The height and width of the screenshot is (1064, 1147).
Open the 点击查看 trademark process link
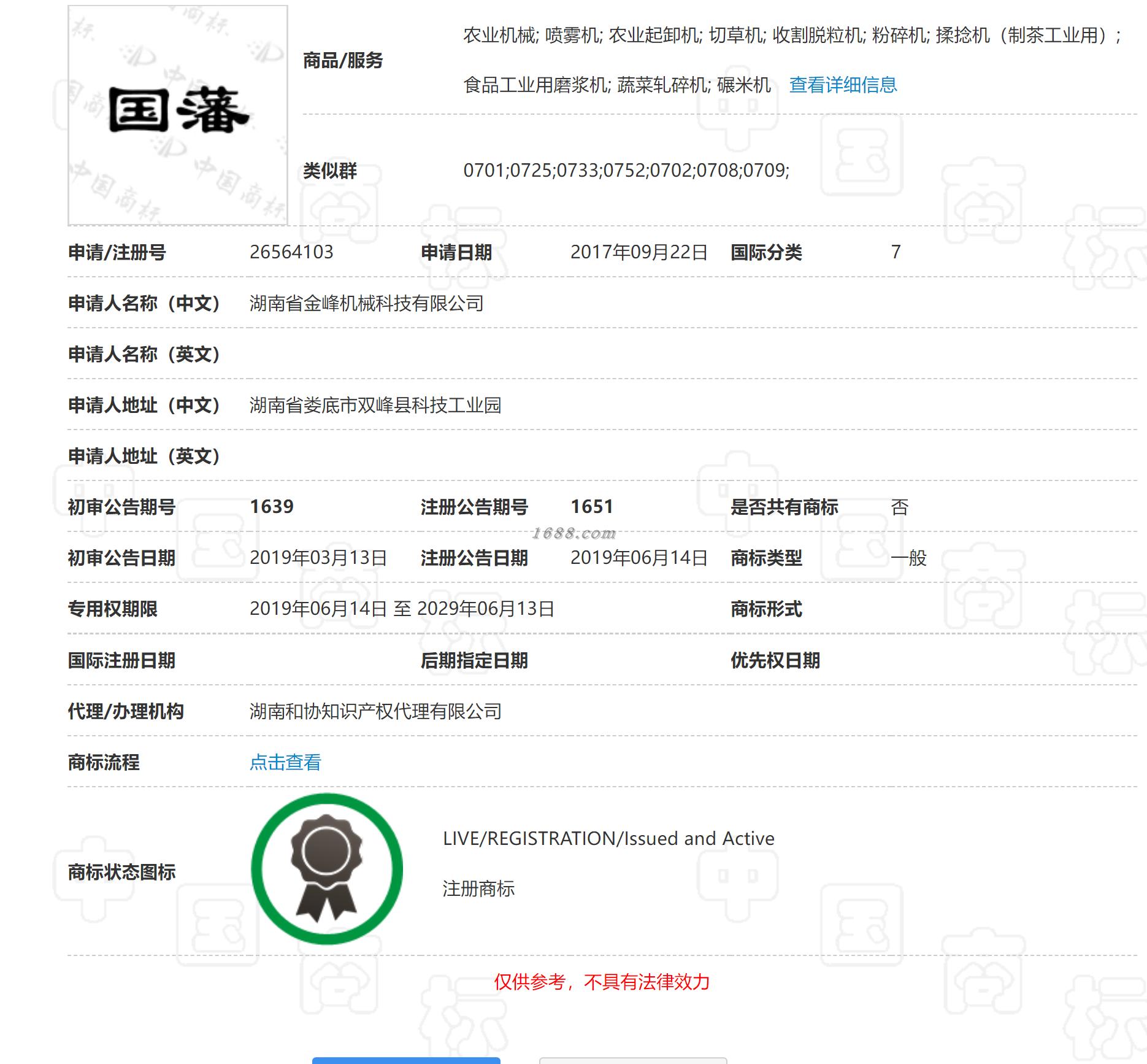point(285,762)
